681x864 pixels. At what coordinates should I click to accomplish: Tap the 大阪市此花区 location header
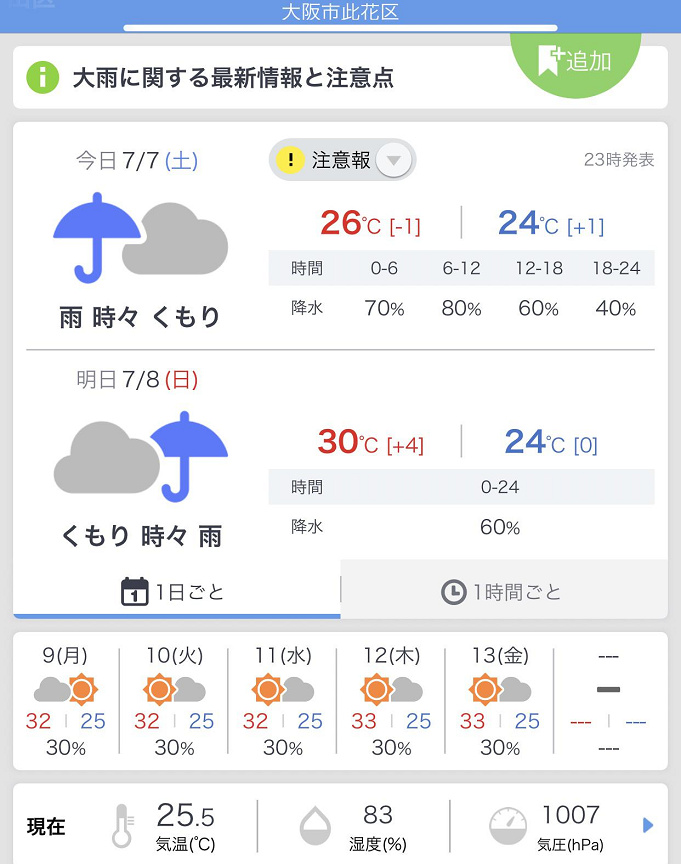click(x=340, y=13)
